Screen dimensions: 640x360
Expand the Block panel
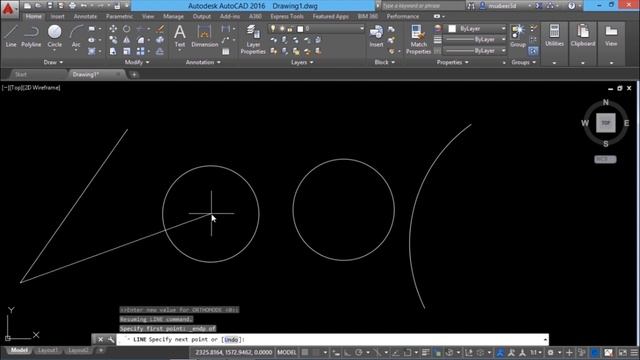384,62
